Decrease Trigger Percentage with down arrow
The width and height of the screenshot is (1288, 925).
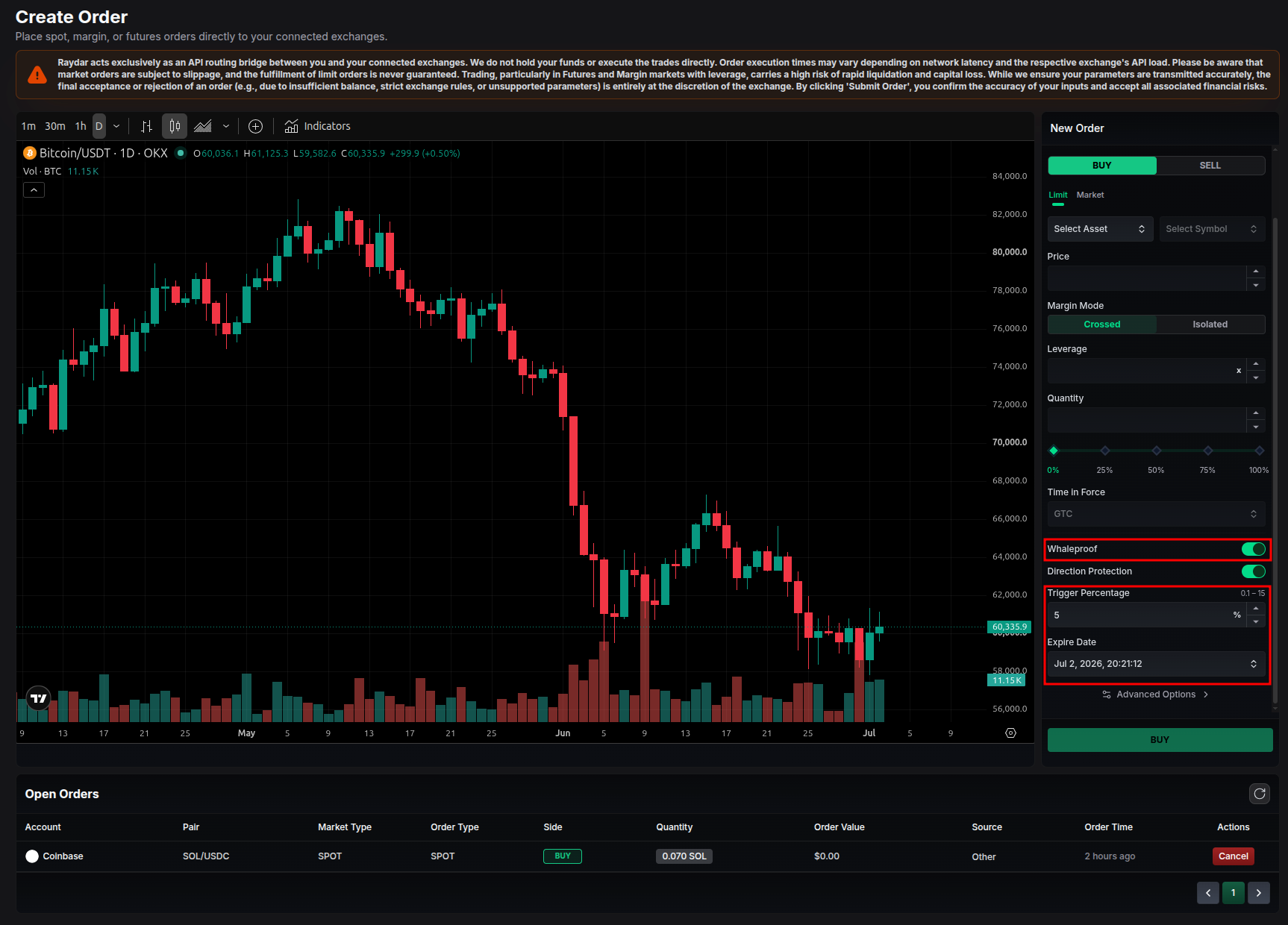click(x=1256, y=621)
